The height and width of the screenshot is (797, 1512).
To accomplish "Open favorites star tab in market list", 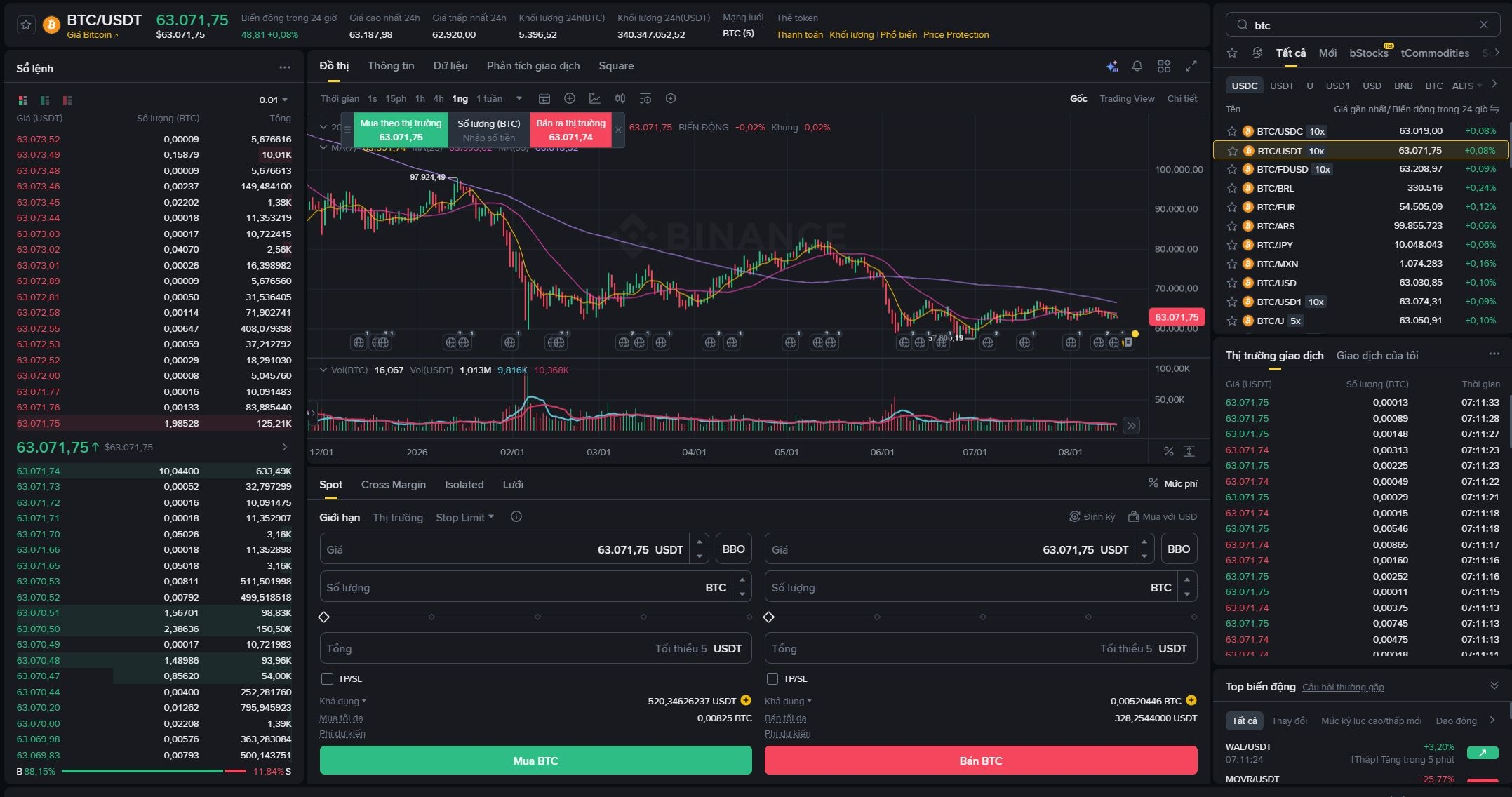I will click(x=1232, y=53).
